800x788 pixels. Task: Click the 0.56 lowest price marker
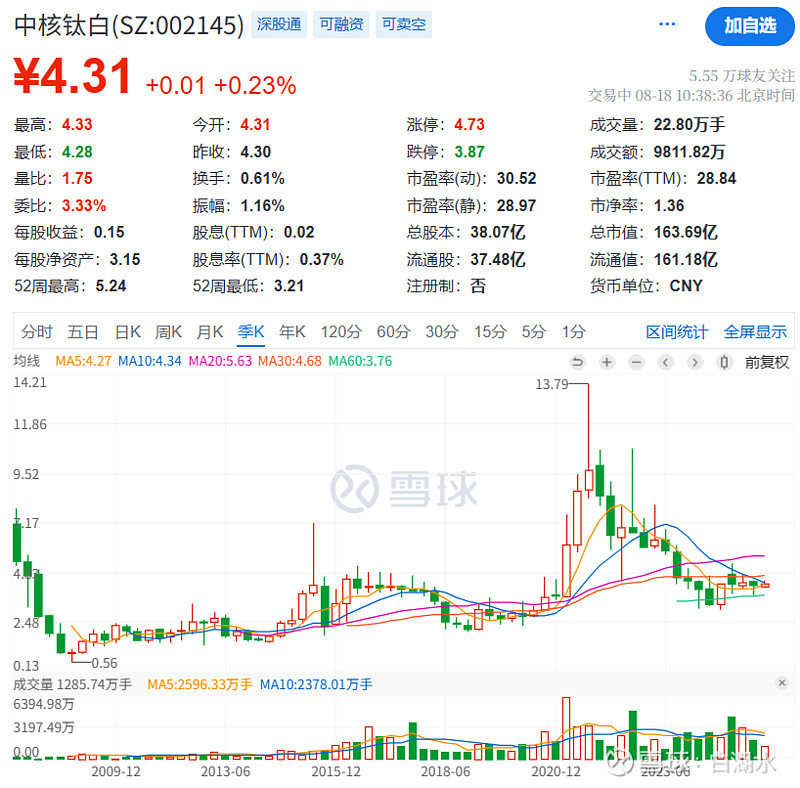point(104,663)
